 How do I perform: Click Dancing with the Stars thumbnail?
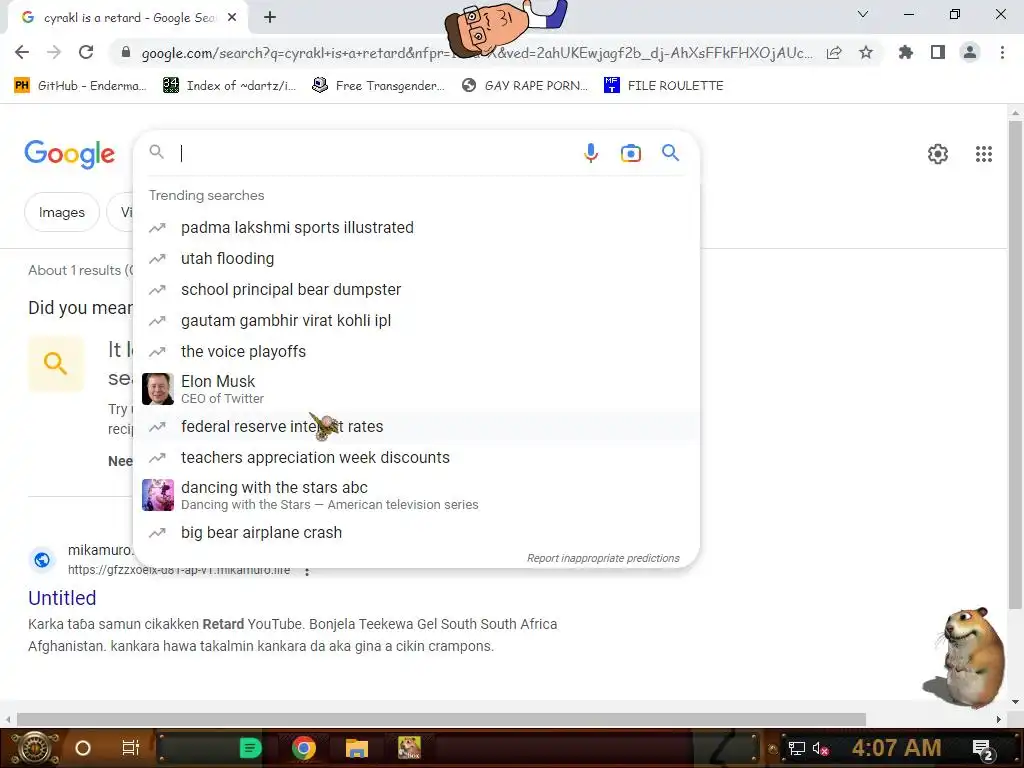coord(158,495)
